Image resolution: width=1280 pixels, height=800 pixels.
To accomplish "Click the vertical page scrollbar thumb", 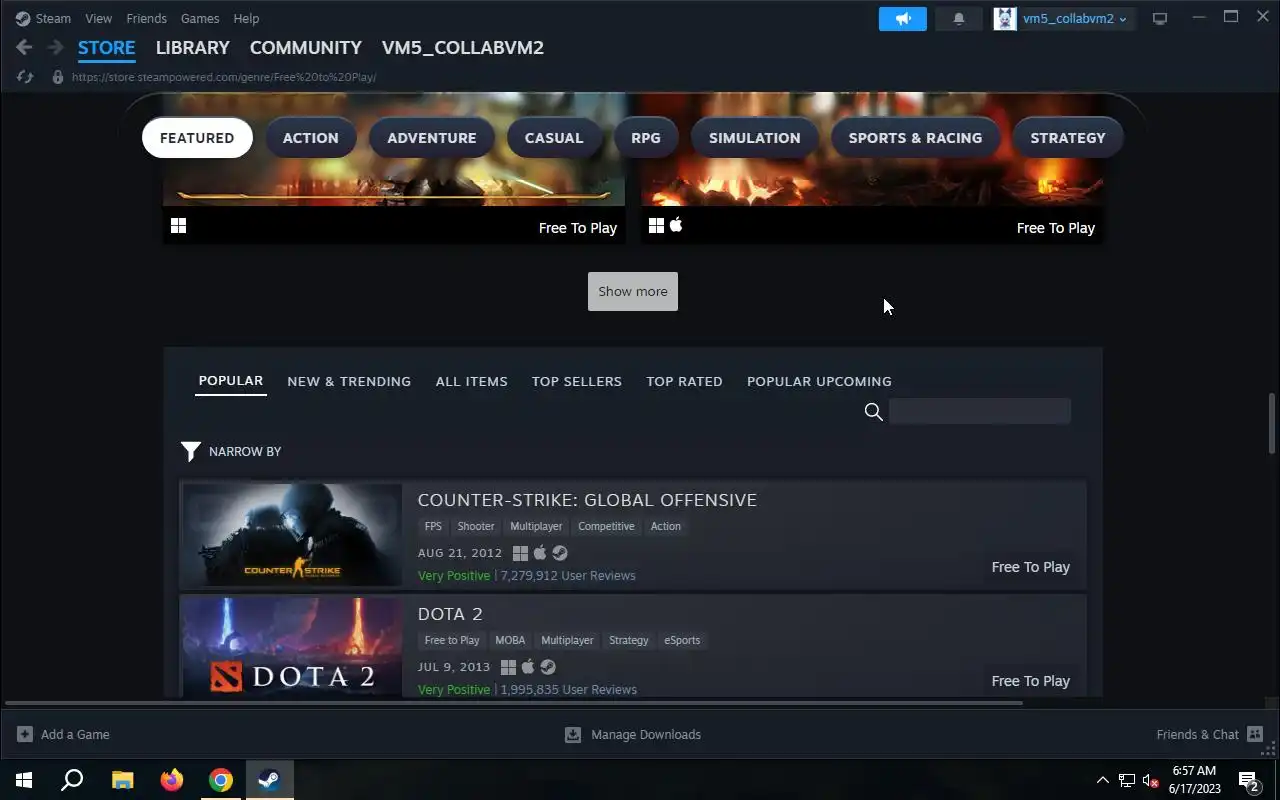I will [x=1273, y=423].
